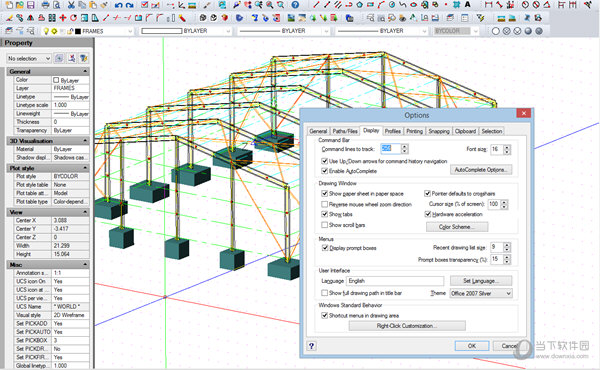Enable the Show scroll bars checkbox
600x370 pixels.
coord(324,225)
